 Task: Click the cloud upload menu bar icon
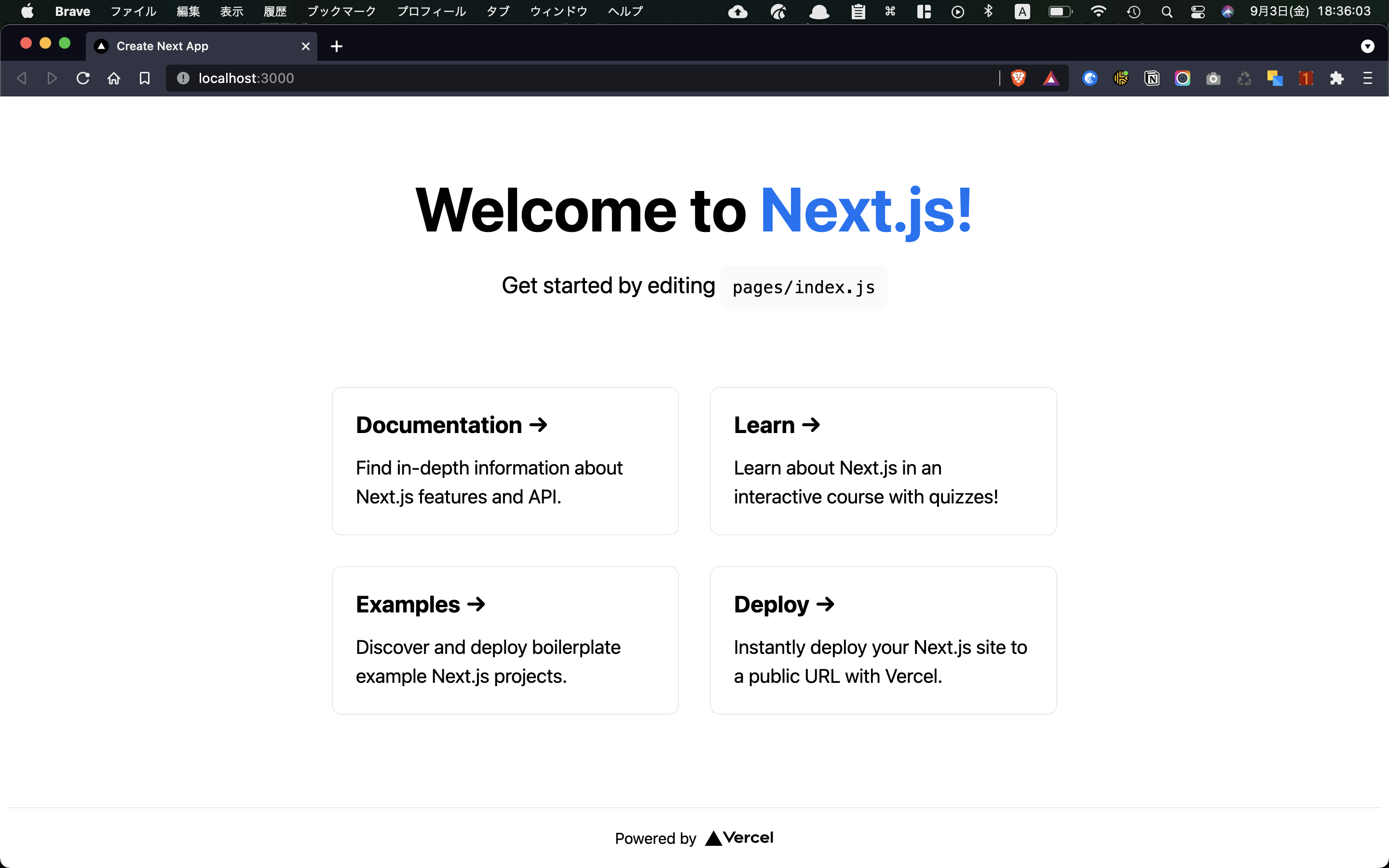pyautogui.click(x=737, y=12)
